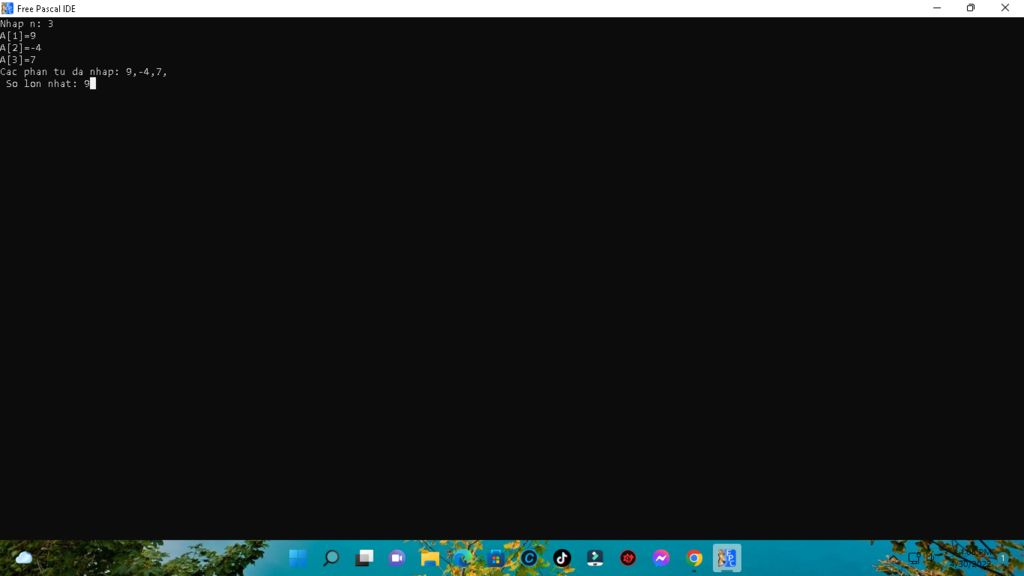
Task: Show hidden system tray icons chevron
Action: pos(892,558)
